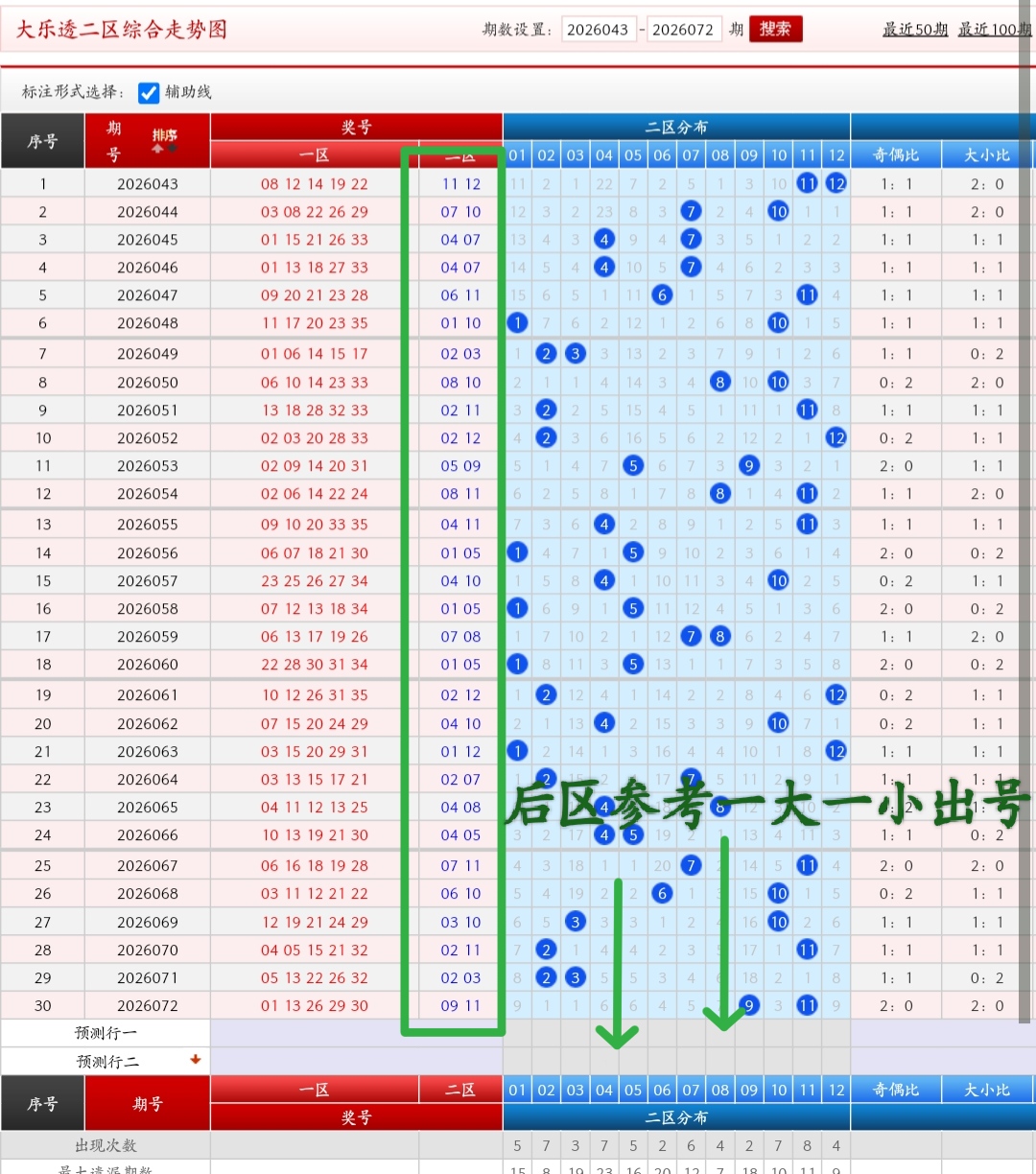Click blue ball 05 in row 2026056

(633, 552)
